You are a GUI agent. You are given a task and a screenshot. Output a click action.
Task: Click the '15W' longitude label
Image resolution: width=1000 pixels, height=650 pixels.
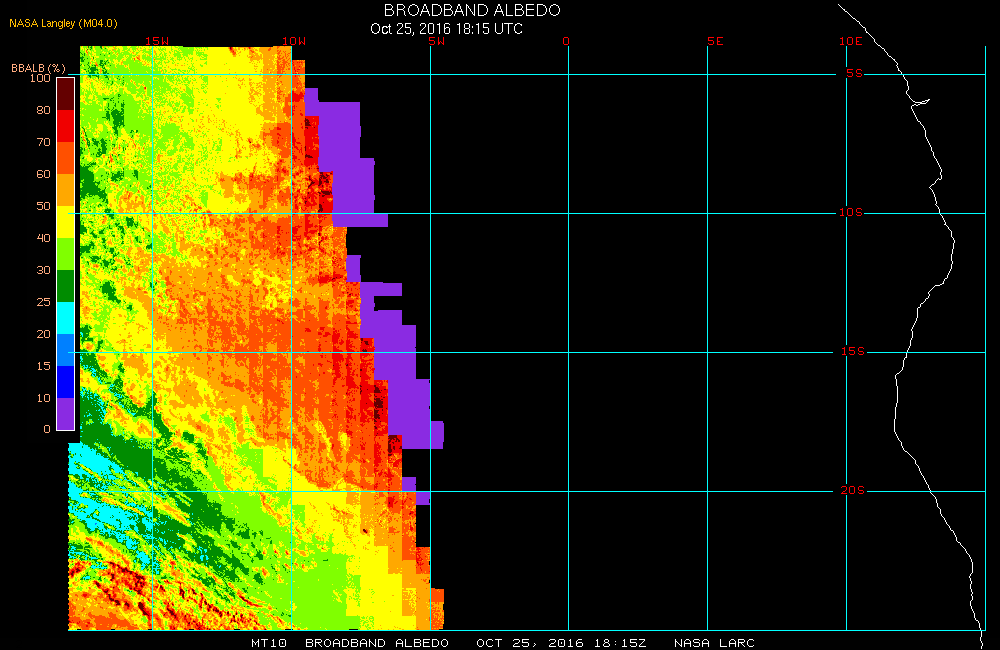coord(156,41)
